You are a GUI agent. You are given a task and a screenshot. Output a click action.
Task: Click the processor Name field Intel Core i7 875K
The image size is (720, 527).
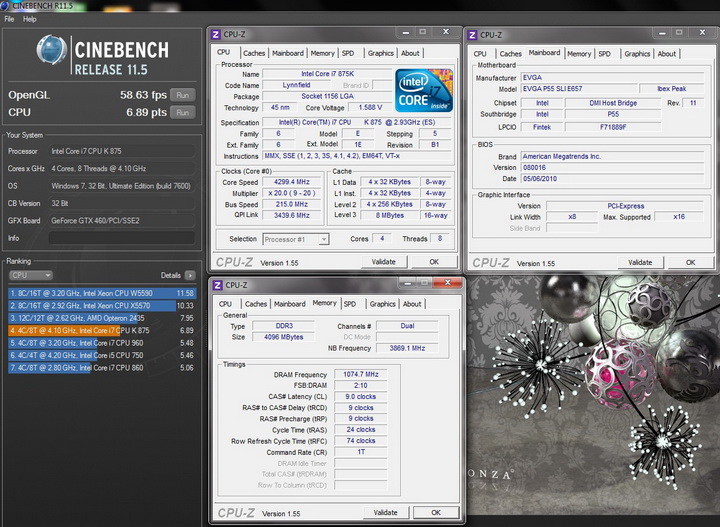(327, 74)
